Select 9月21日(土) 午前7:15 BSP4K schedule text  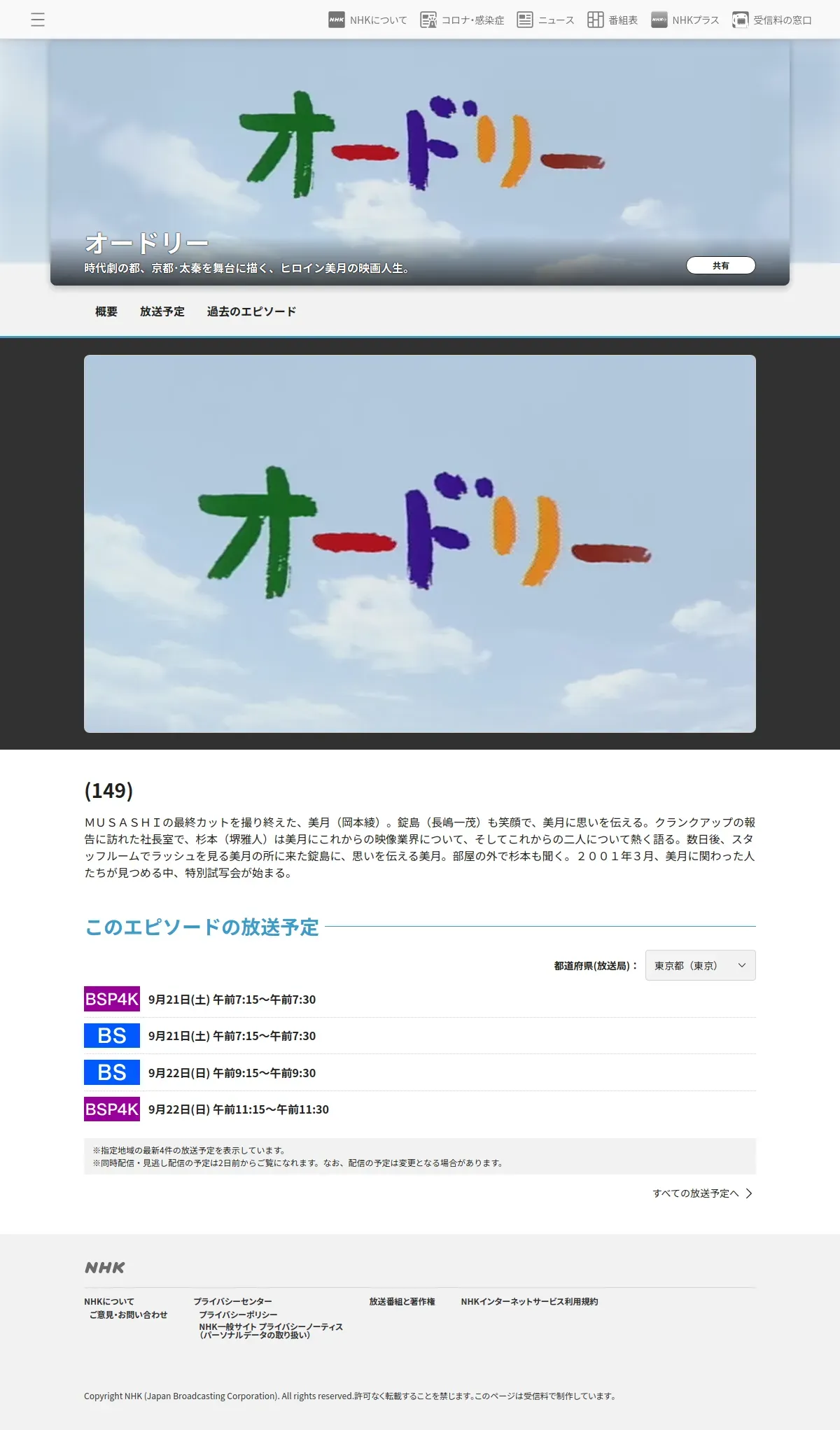click(232, 1000)
